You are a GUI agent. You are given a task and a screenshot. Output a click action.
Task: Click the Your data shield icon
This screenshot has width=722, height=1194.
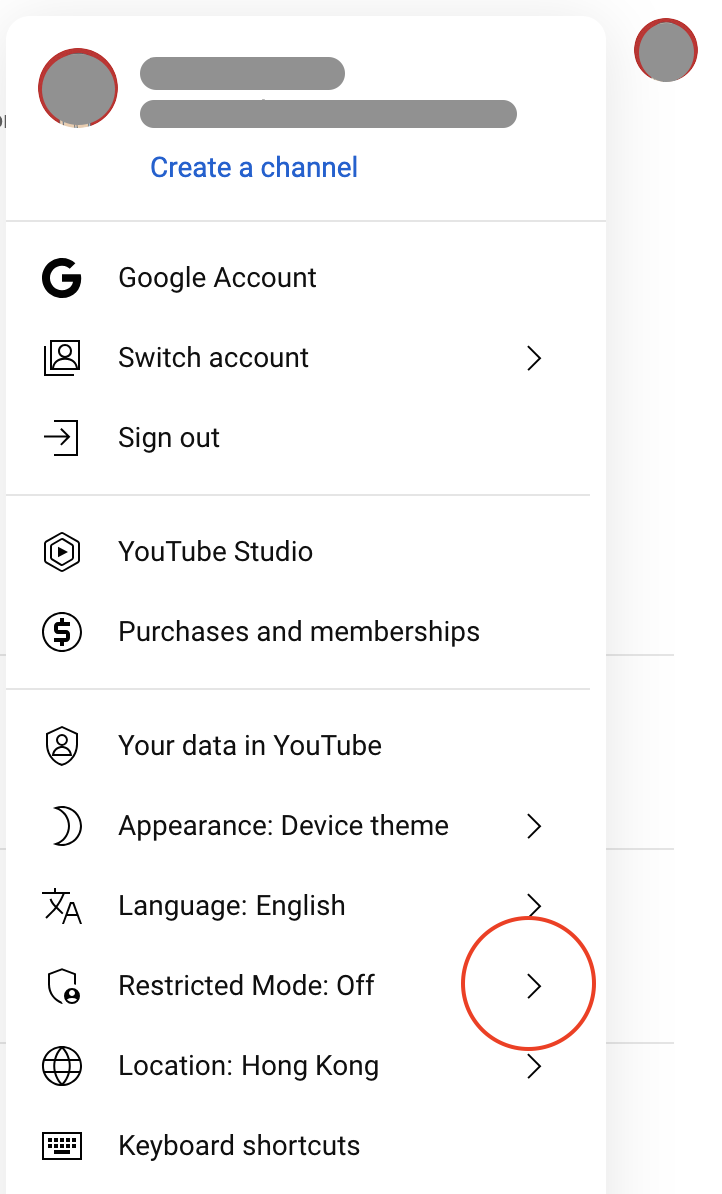61,746
